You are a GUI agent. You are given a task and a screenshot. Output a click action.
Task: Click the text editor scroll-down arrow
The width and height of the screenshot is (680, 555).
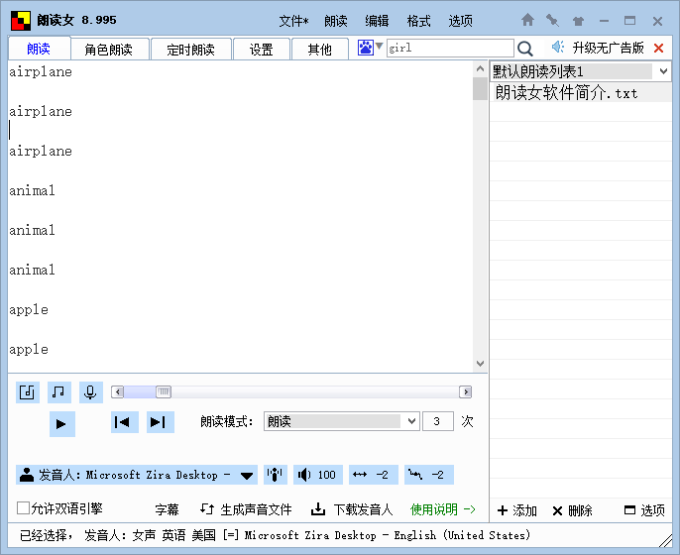480,364
